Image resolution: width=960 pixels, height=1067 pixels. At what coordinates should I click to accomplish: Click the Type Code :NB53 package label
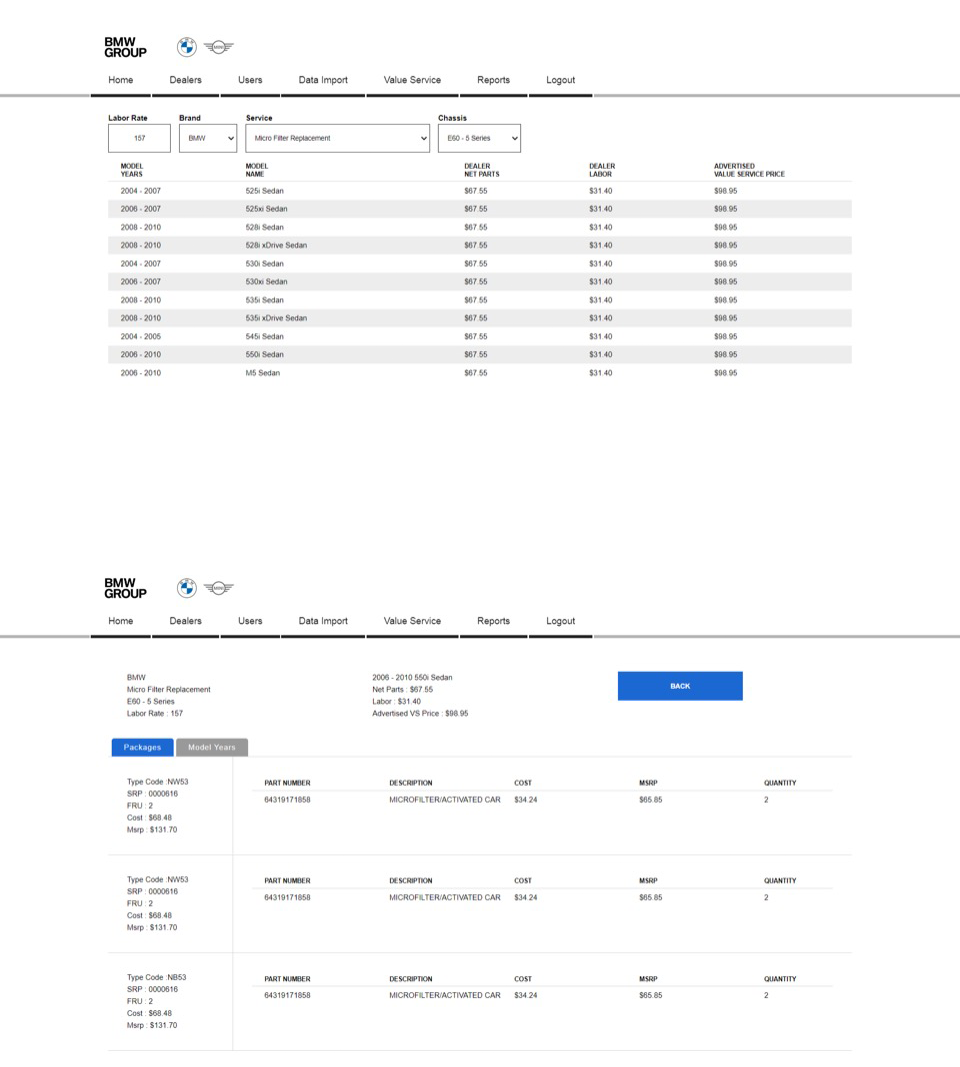coord(156,977)
